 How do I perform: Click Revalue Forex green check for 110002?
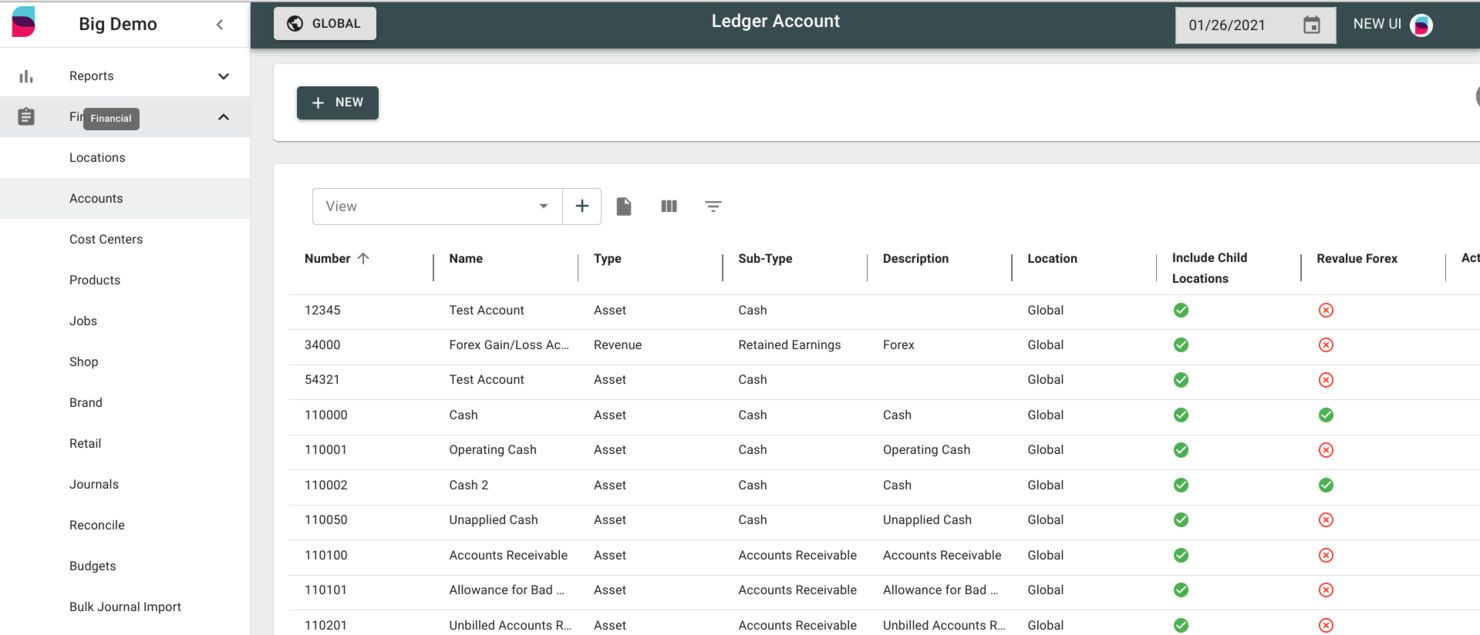[x=1326, y=485]
